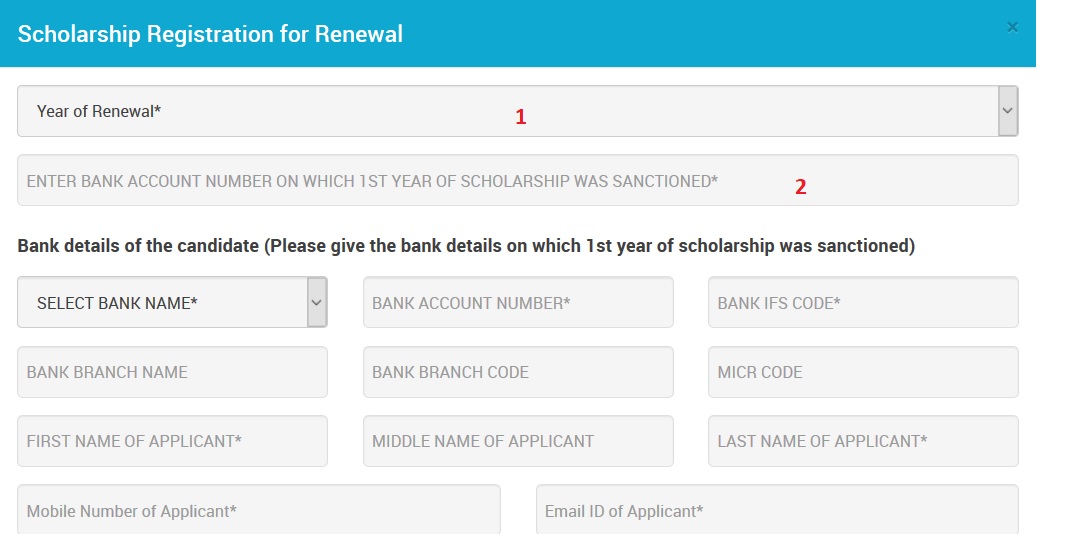Close the Scholarship Registration dialog
1068x534 pixels.
tap(1012, 28)
